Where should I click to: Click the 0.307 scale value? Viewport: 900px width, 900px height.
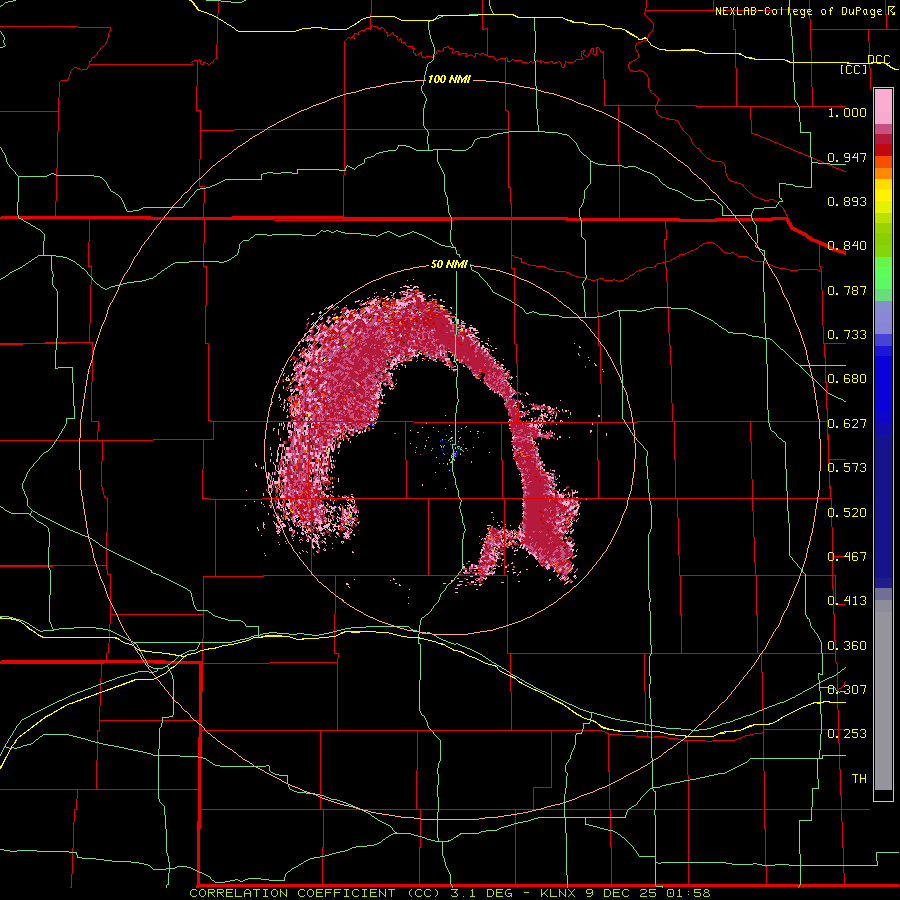pyautogui.click(x=847, y=690)
